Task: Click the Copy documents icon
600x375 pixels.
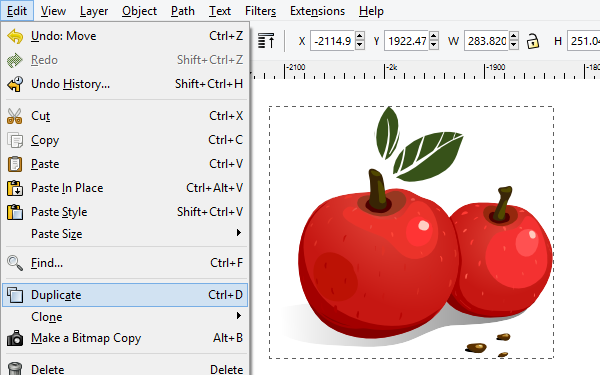Action: pos(15,140)
